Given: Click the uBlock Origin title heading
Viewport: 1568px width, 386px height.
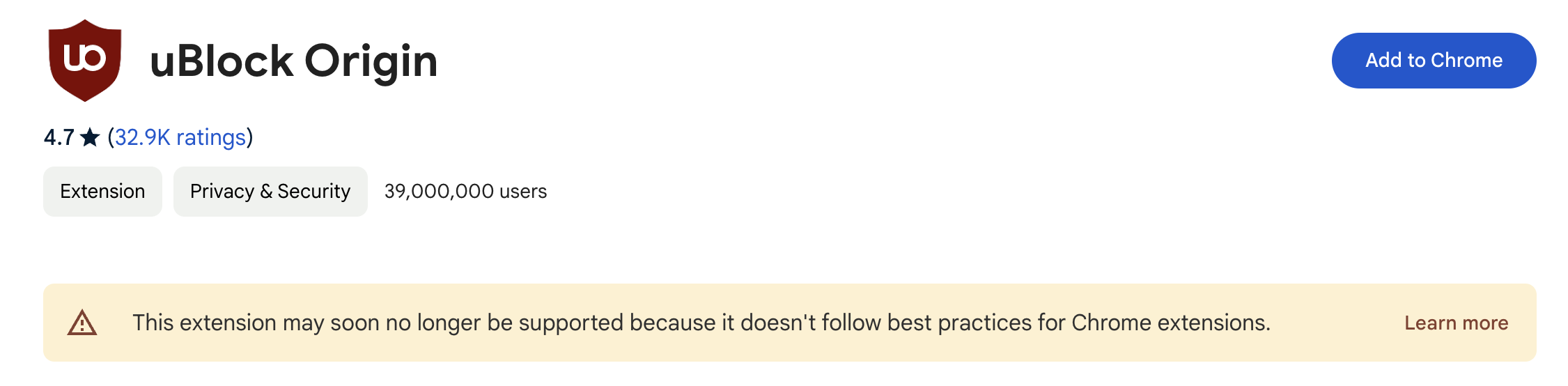Looking at the screenshot, I should click(294, 61).
